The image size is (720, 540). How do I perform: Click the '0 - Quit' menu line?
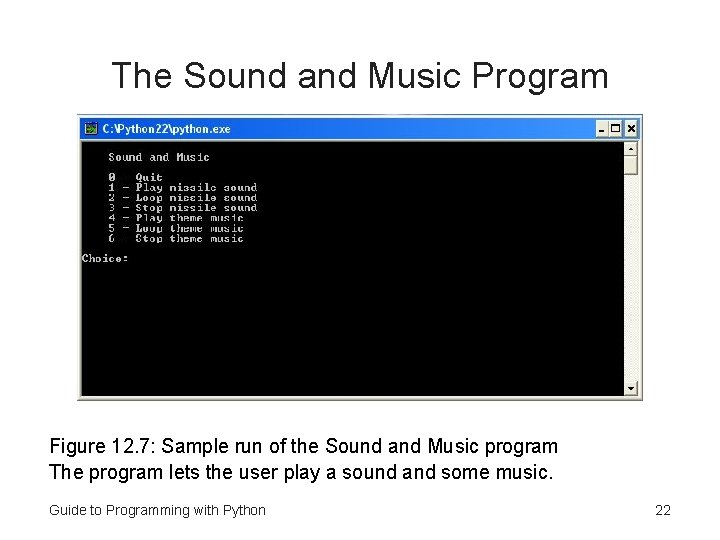tap(135, 177)
